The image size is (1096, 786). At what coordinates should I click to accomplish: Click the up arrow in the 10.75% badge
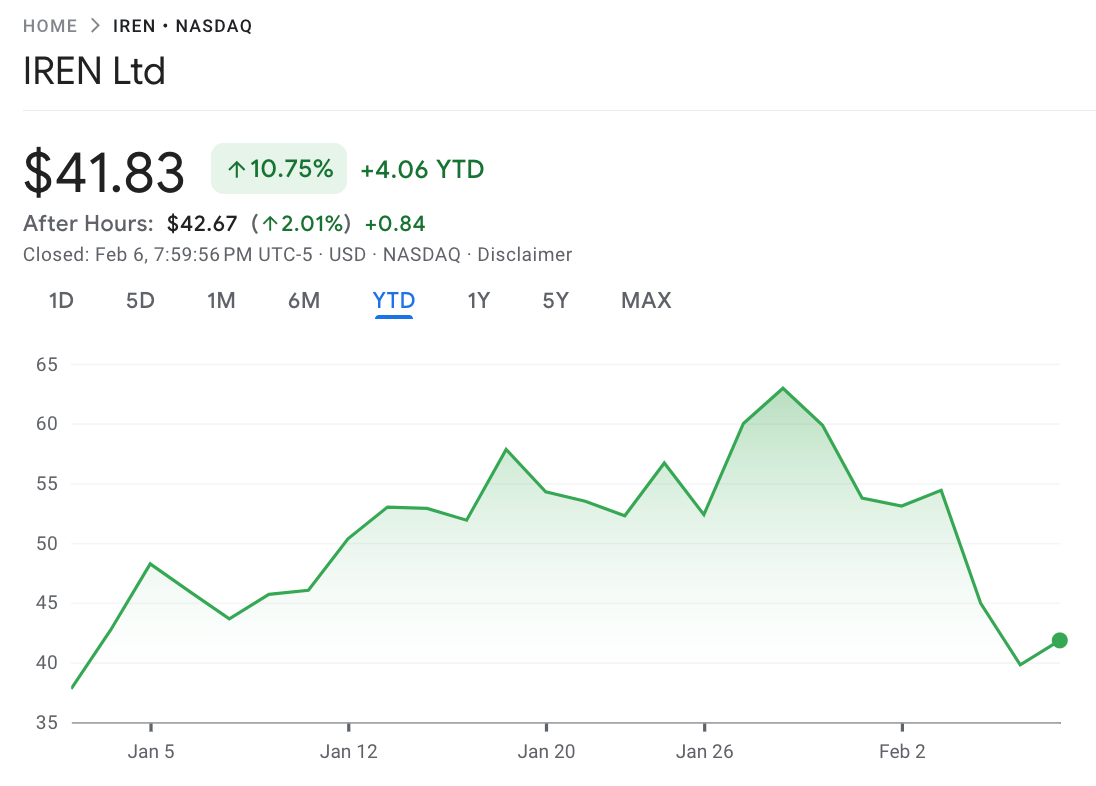[x=236, y=169]
